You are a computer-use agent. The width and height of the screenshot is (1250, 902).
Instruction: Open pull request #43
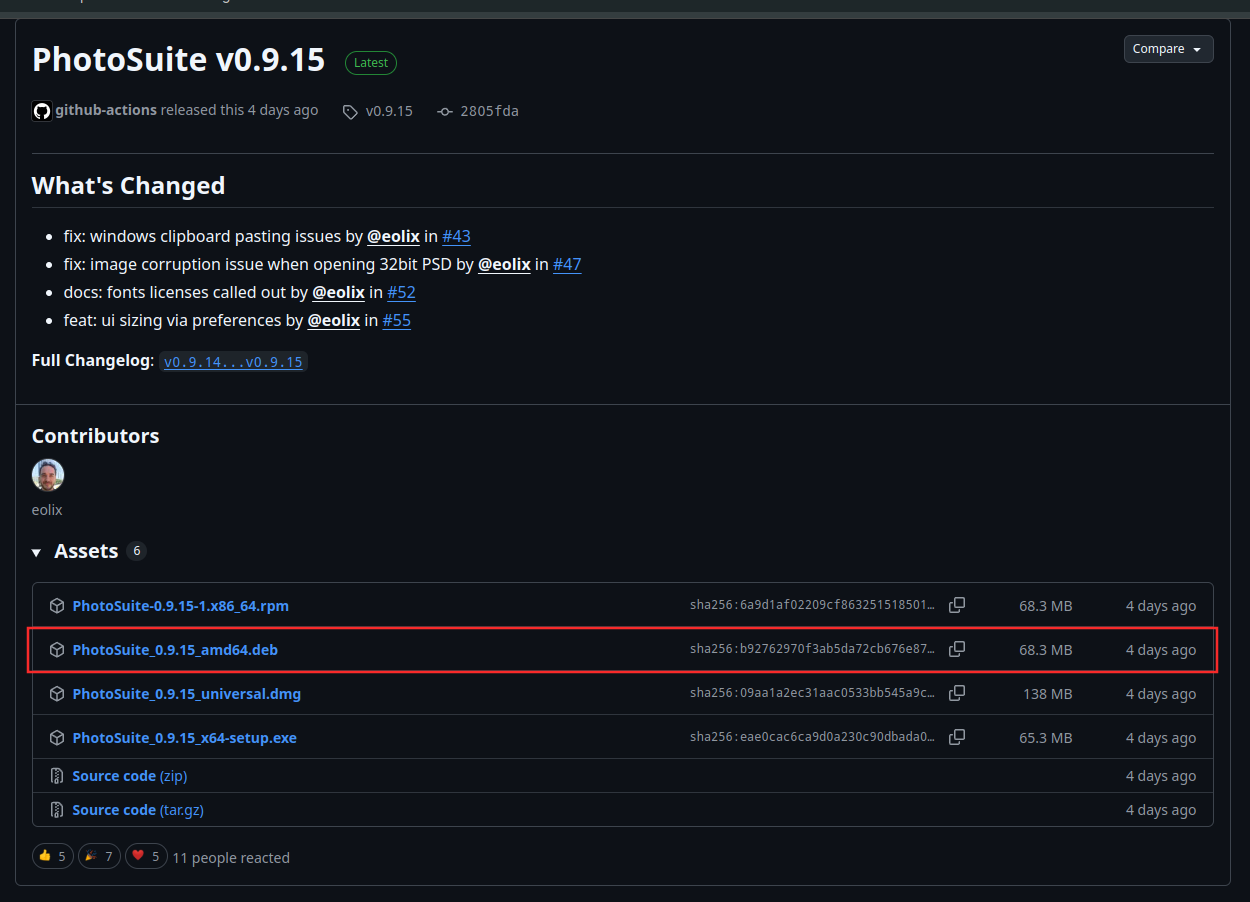(x=456, y=237)
